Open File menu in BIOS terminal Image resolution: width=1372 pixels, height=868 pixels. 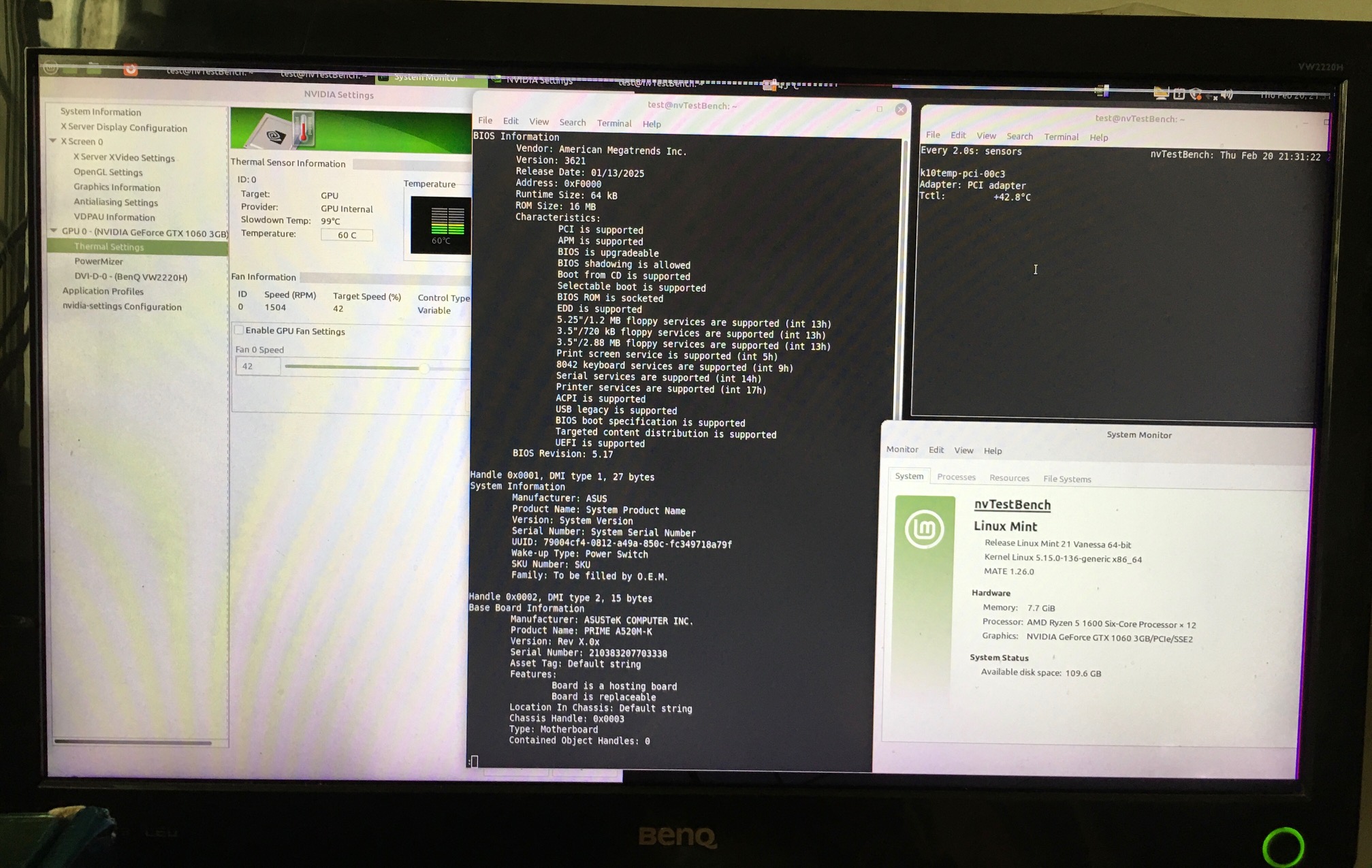[485, 120]
